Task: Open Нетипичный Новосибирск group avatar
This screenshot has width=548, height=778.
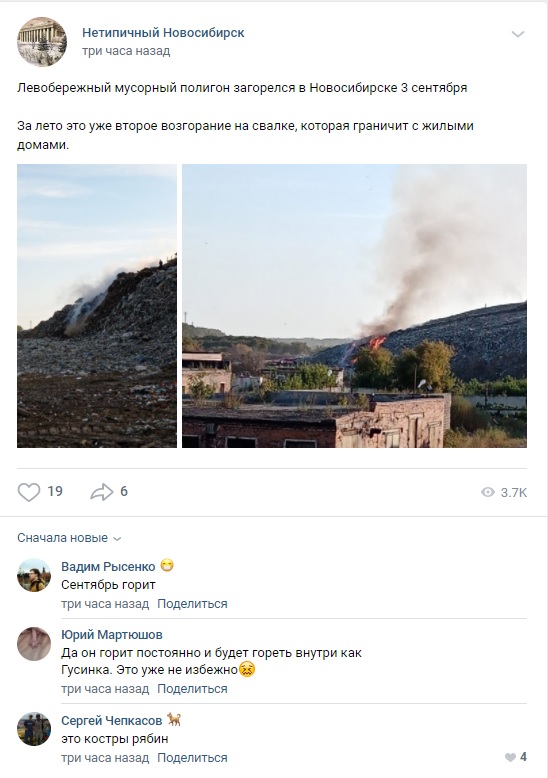Action: [42, 42]
